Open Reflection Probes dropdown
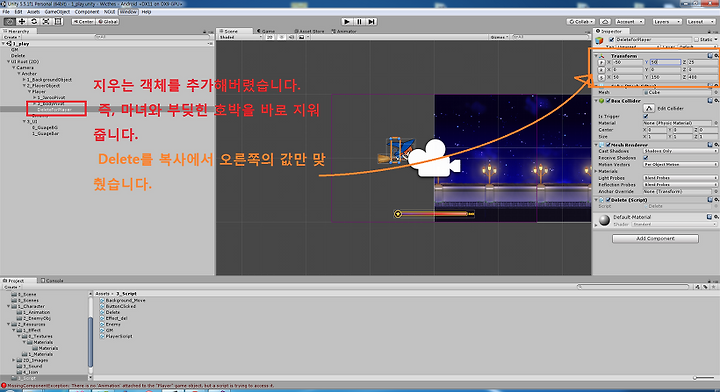720x392 pixels. point(680,185)
